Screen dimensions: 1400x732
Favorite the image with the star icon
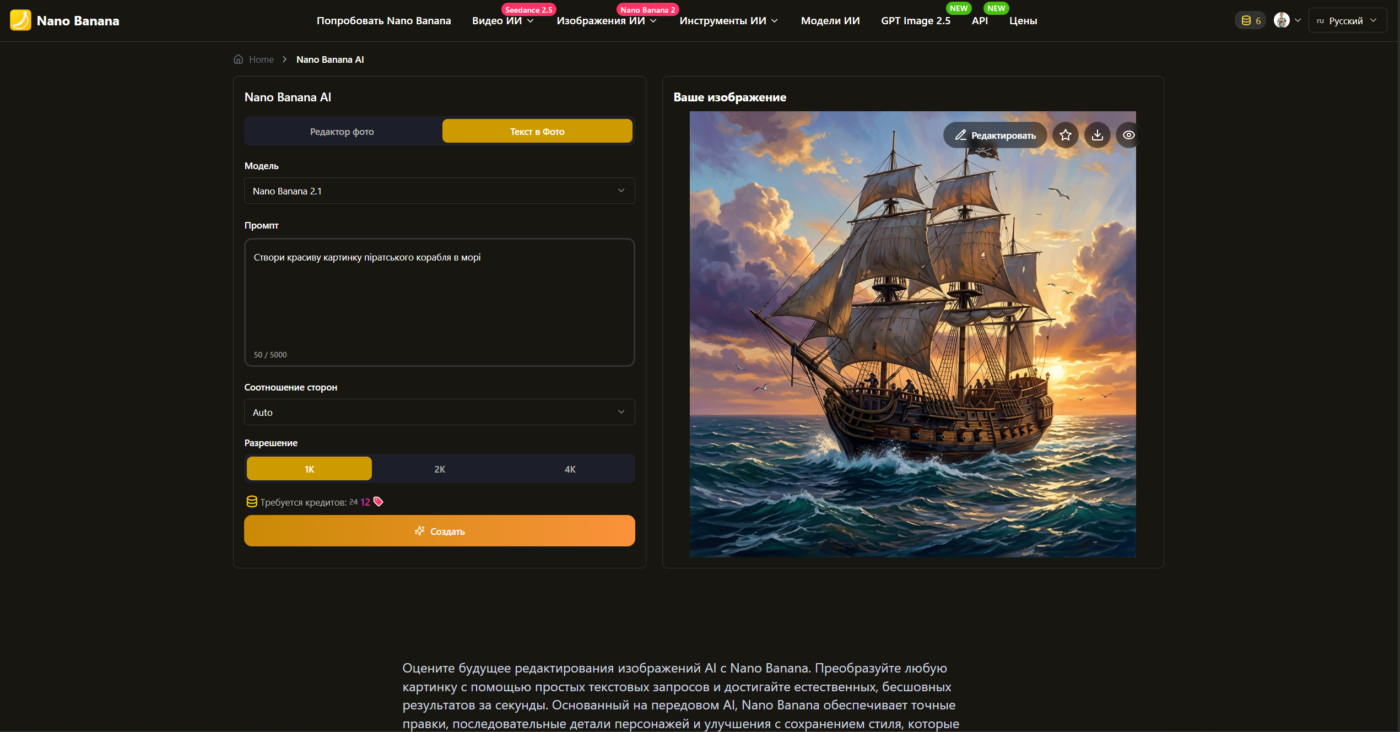pyautogui.click(x=1066, y=135)
